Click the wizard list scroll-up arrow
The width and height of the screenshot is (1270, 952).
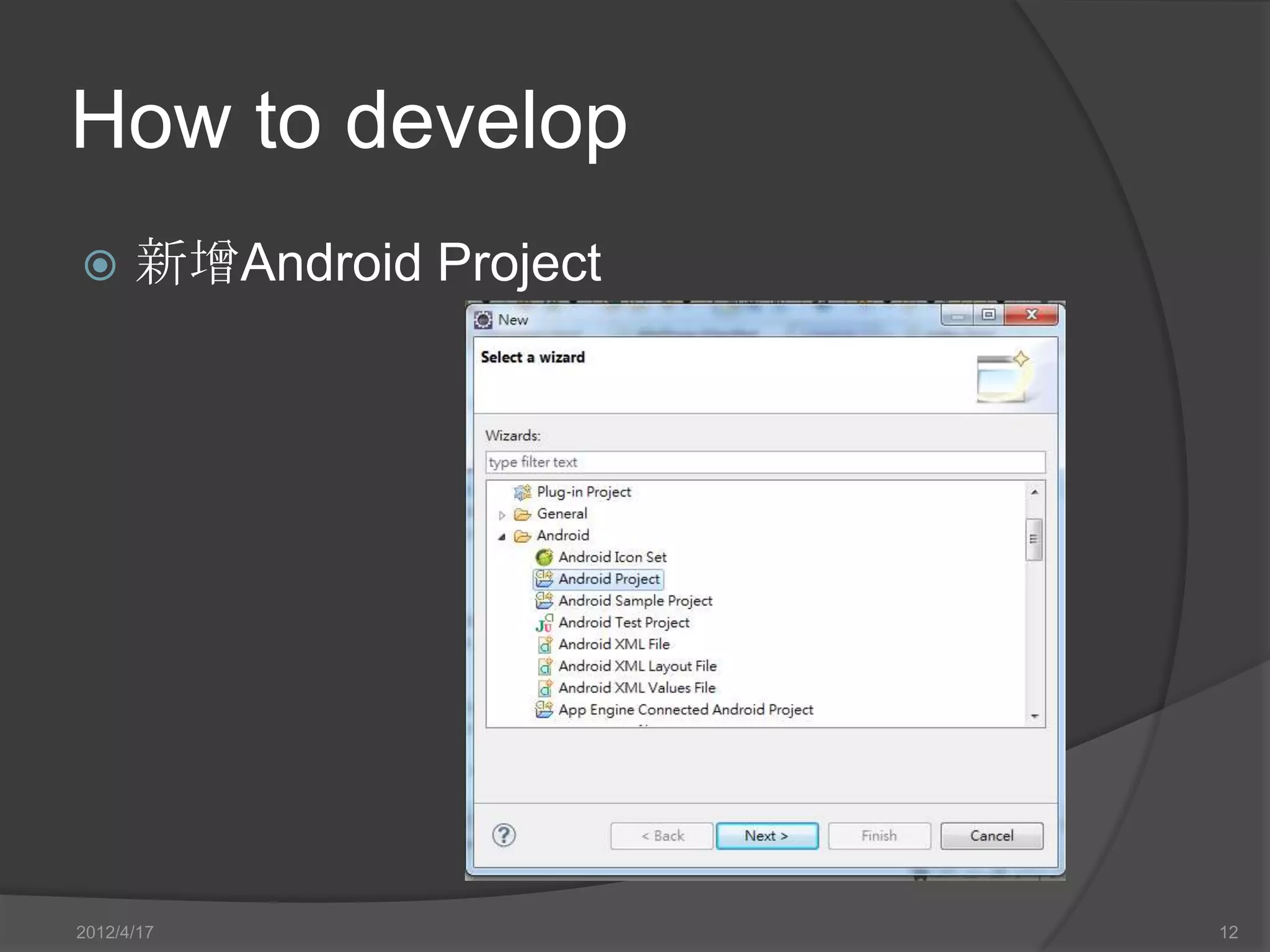pos(1034,493)
